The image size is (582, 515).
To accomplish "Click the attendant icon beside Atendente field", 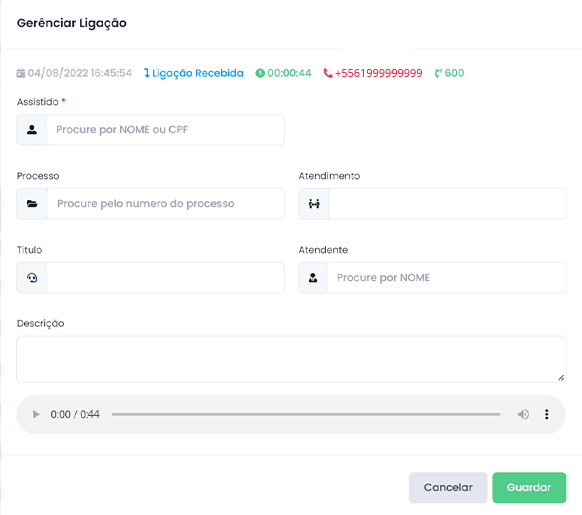I will 313,278.
